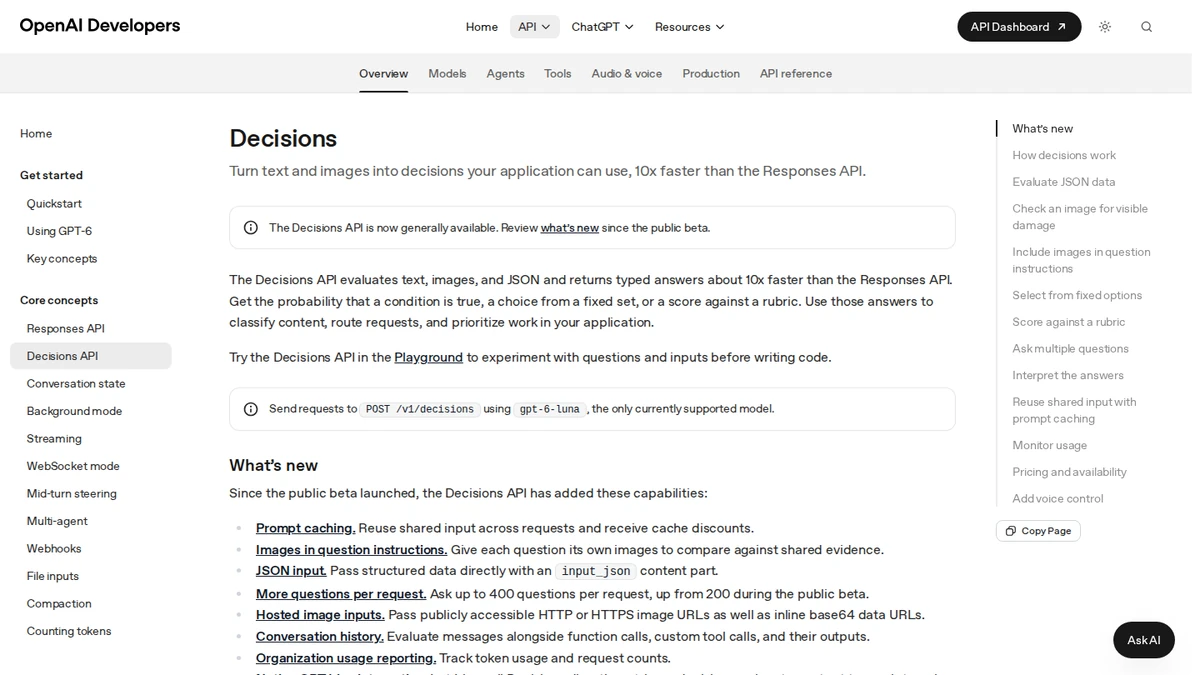The image size is (1200, 675).
Task: Click Home in the left sidebar
Action: click(36, 134)
